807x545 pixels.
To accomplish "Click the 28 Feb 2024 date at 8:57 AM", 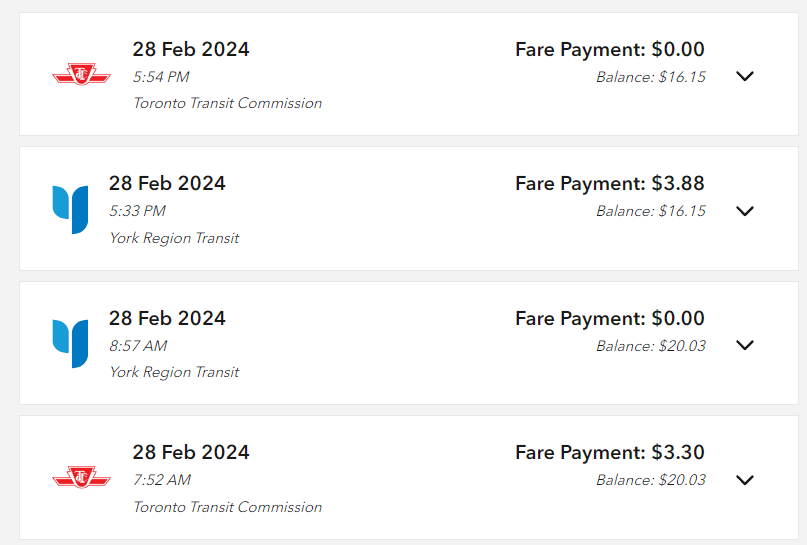I will [x=167, y=319].
